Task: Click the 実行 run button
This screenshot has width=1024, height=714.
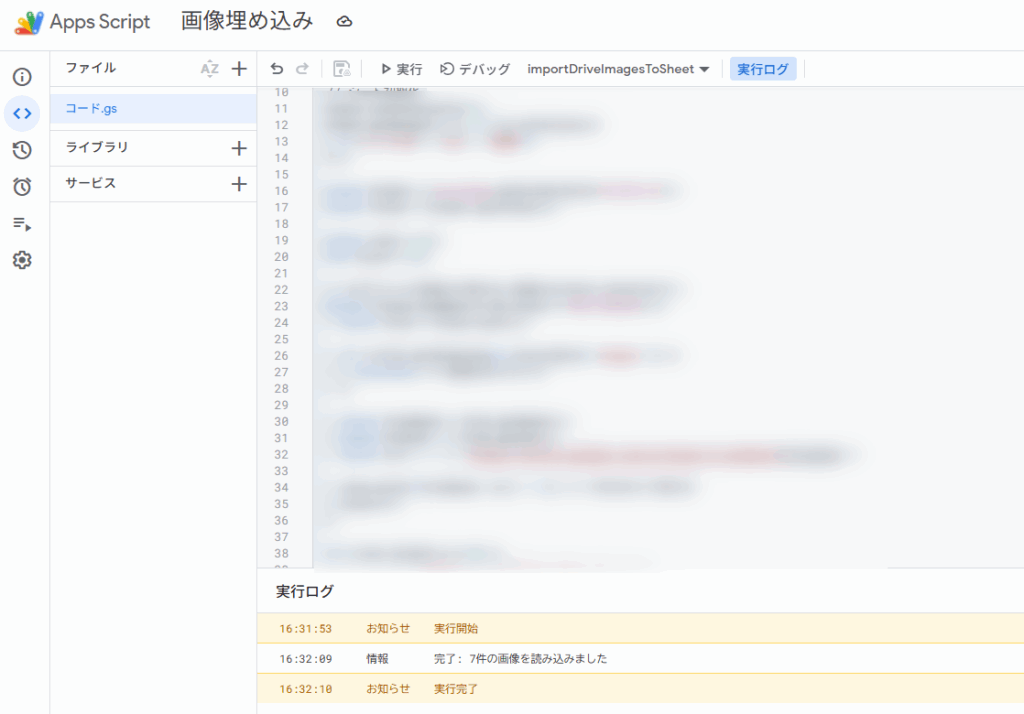Action: coord(401,69)
